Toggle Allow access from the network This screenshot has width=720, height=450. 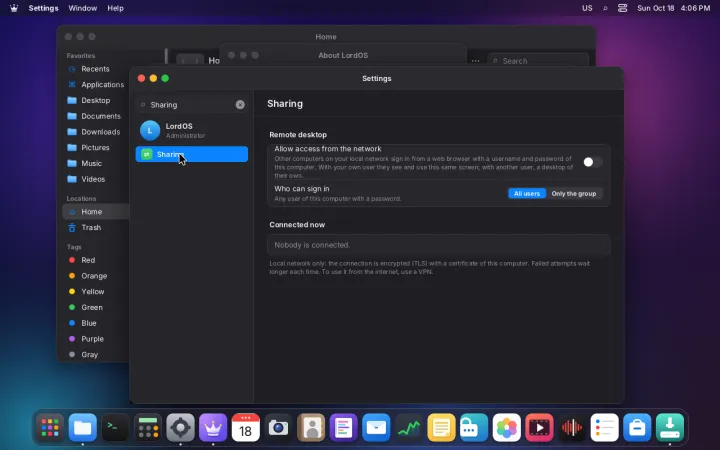(x=592, y=162)
